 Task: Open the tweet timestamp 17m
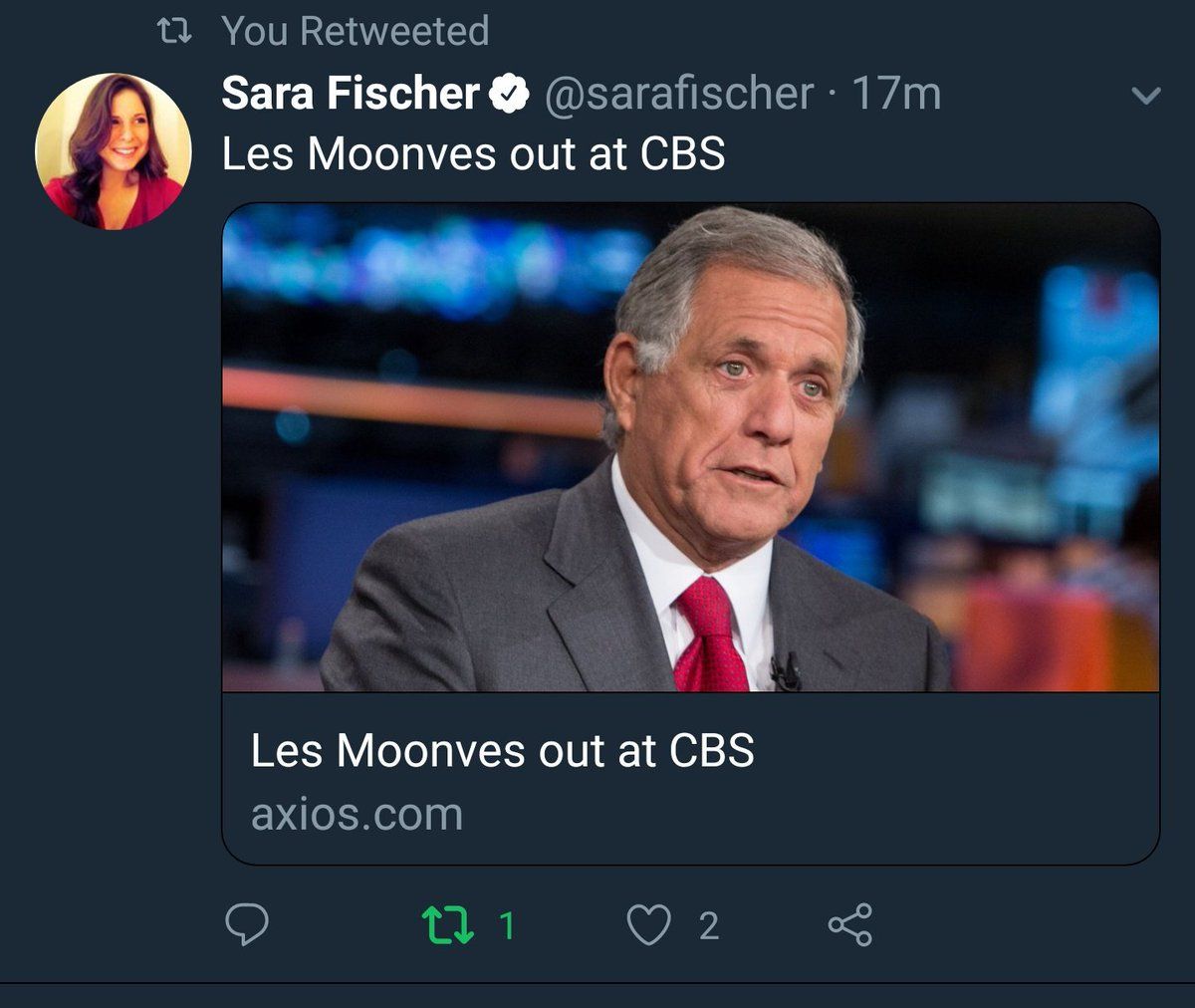(x=896, y=94)
